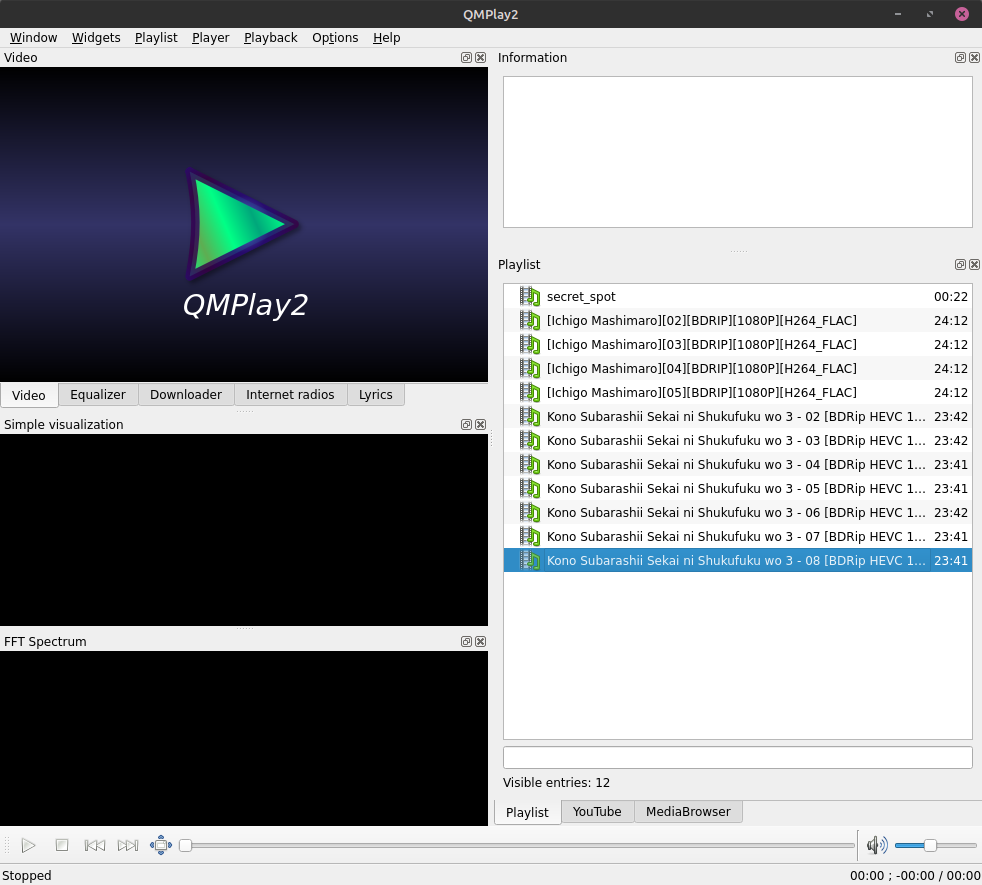This screenshot has height=885, width=982.
Task: Click media icon of Ichigo Mashimaro [04]
Action: (x=530, y=369)
